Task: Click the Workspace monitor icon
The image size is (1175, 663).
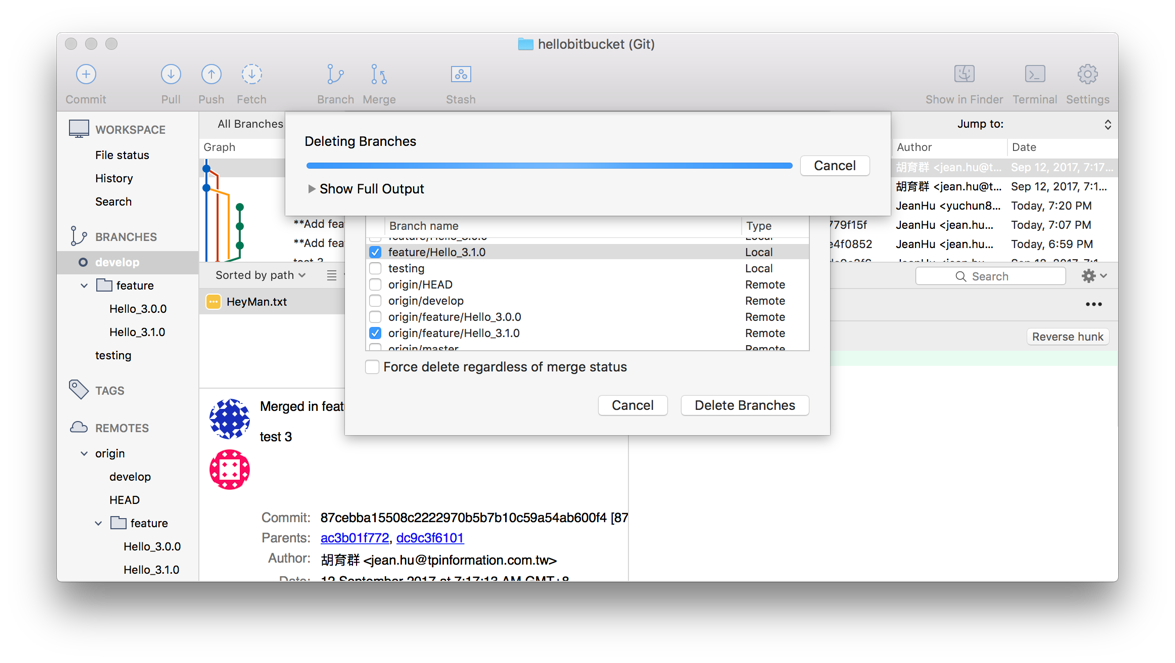Action: (79, 129)
